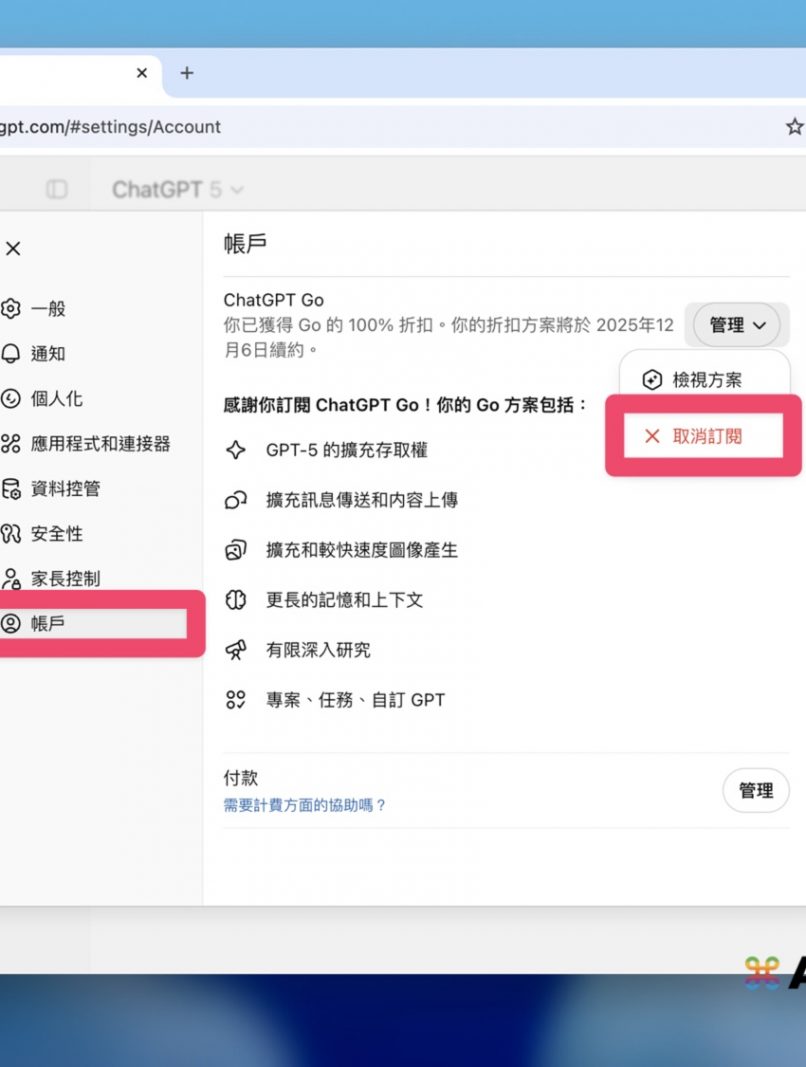Open the 安全性 security tab
Viewport: 806px width, 1067px height.
[49, 534]
